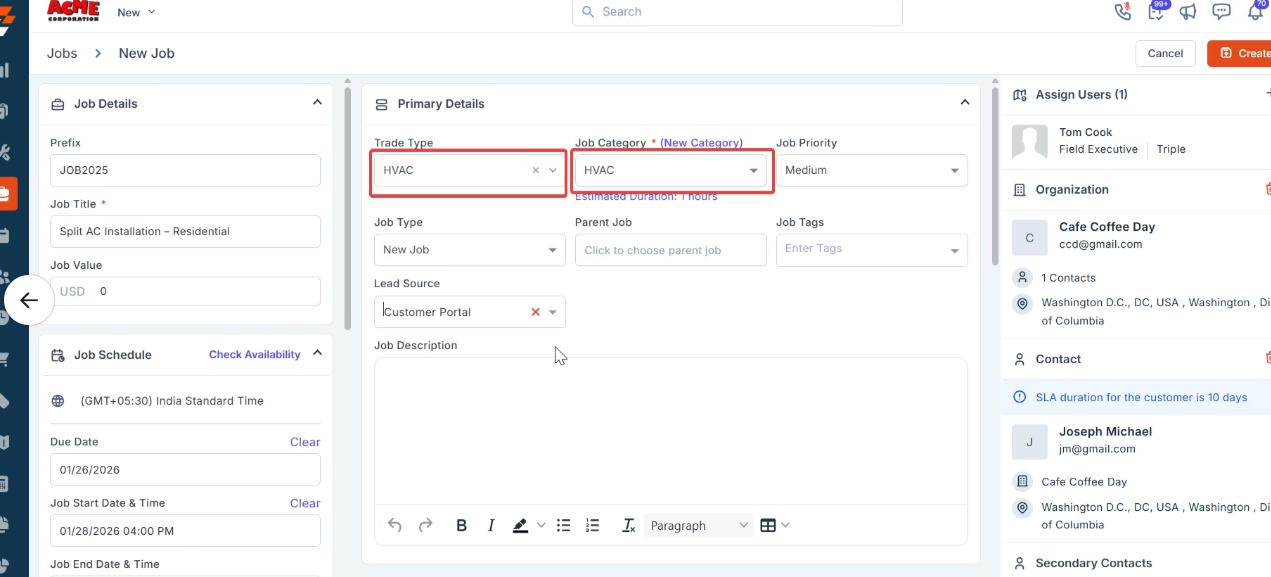The image size is (1271, 577).
Task: Click the Cancel button
Action: (x=1165, y=53)
